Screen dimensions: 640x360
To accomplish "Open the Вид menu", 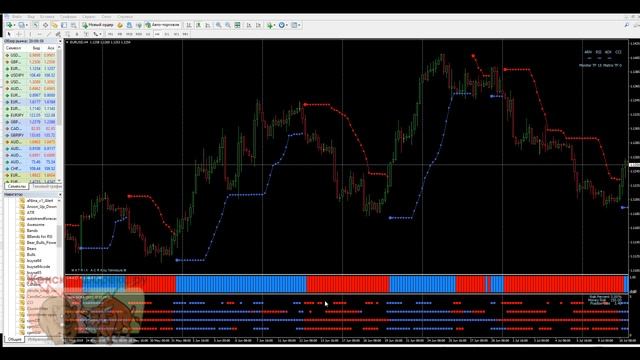I will 31,17.
